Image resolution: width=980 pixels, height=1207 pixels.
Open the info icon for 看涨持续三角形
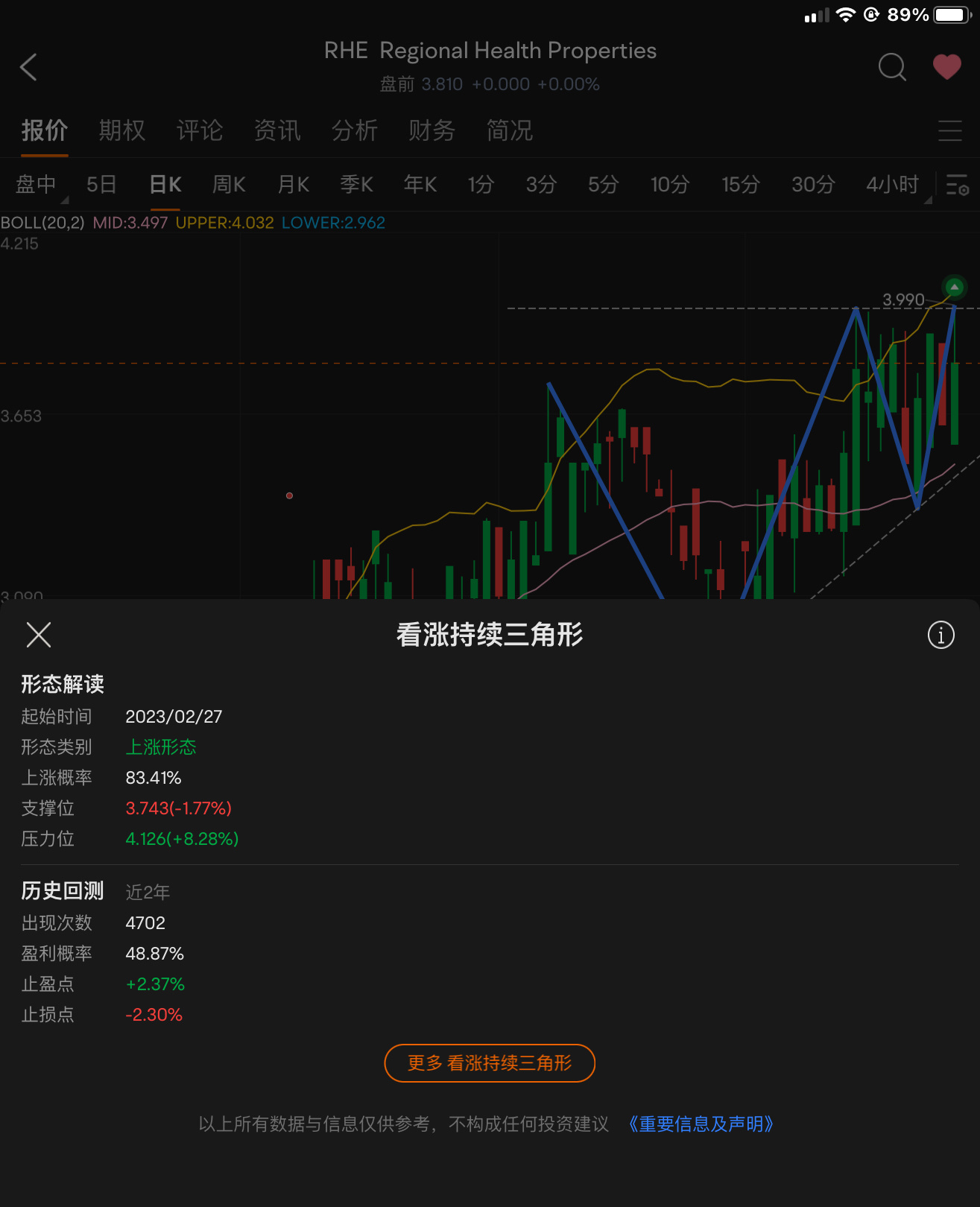tap(941, 635)
